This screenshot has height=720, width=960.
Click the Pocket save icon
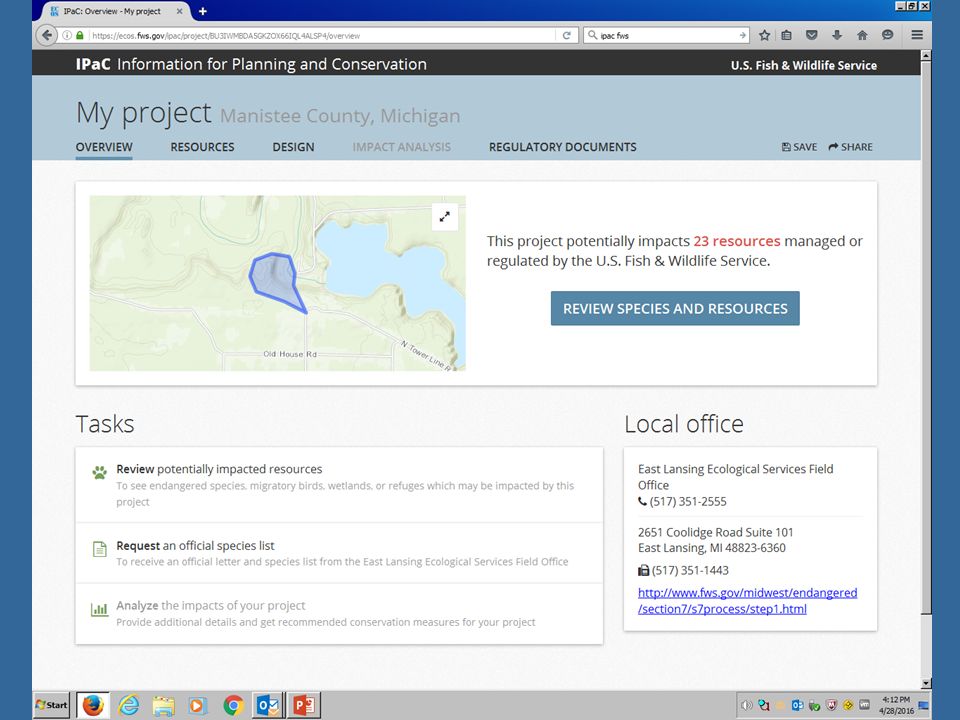812,36
